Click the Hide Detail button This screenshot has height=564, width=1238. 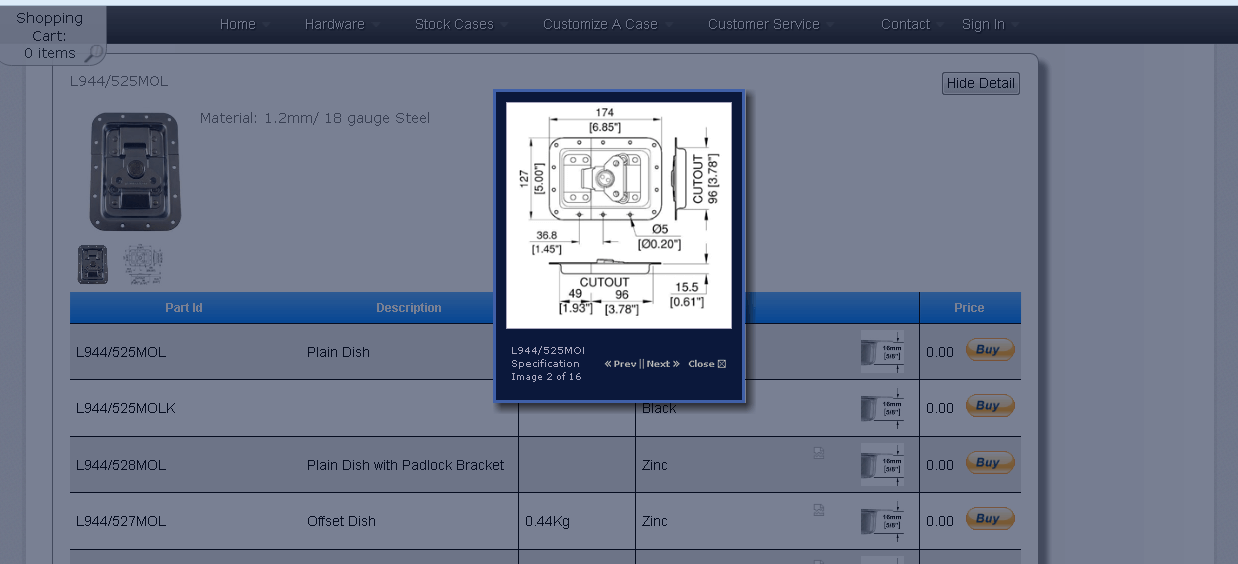click(980, 83)
